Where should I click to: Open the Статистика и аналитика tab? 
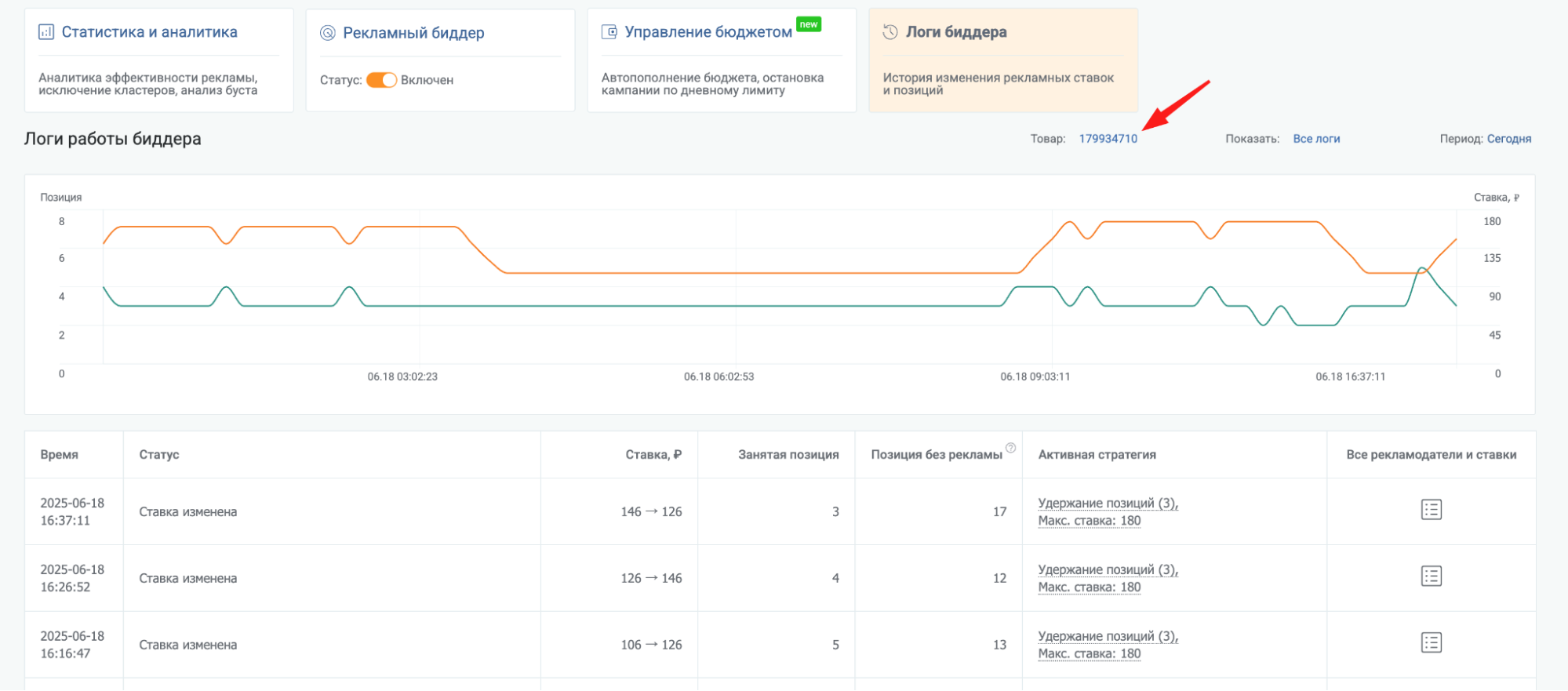pos(150,32)
